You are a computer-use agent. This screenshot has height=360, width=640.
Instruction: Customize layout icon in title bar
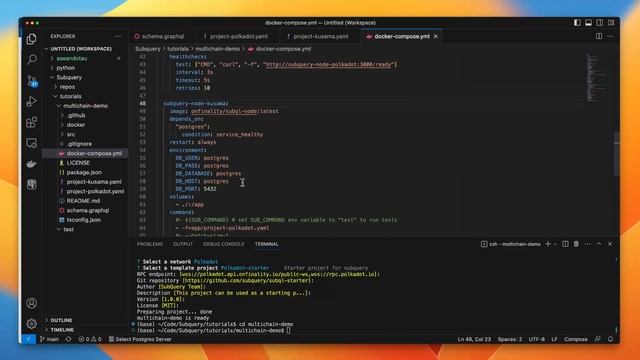tap(611, 23)
